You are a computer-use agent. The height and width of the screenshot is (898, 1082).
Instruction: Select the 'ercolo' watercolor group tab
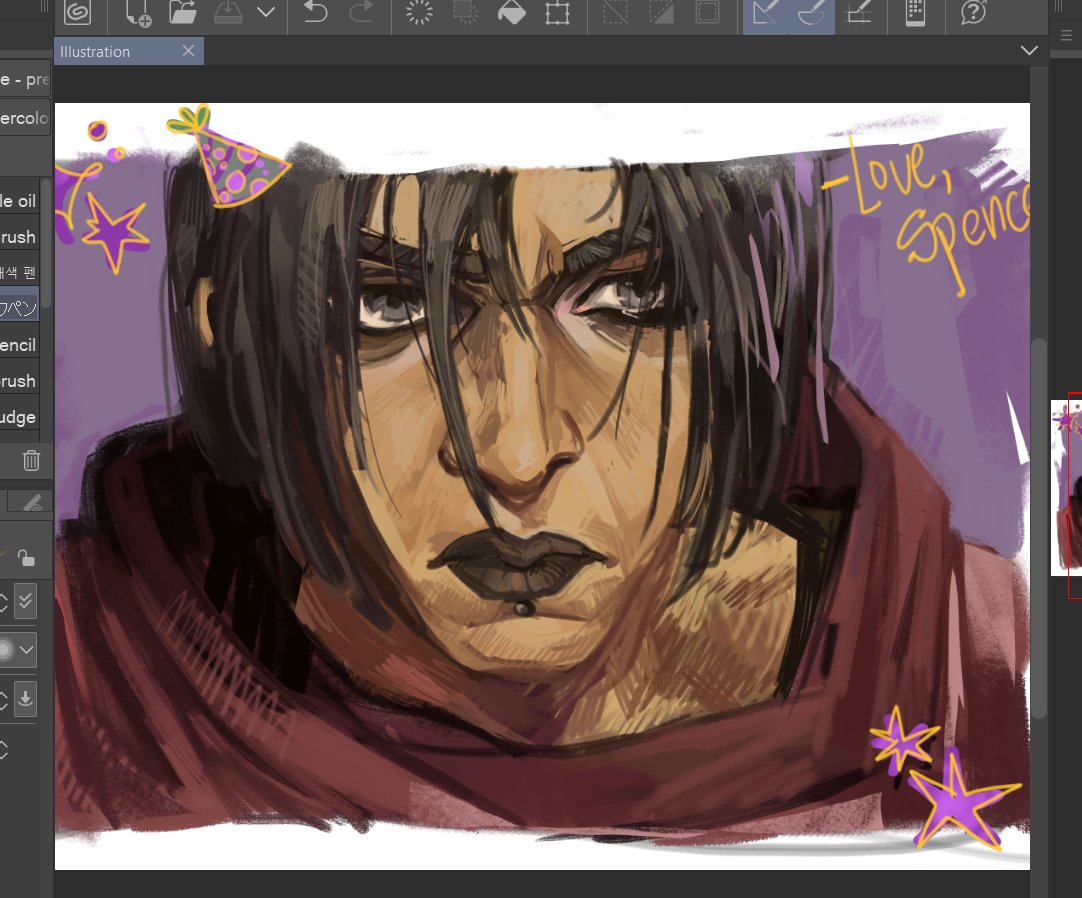point(25,118)
